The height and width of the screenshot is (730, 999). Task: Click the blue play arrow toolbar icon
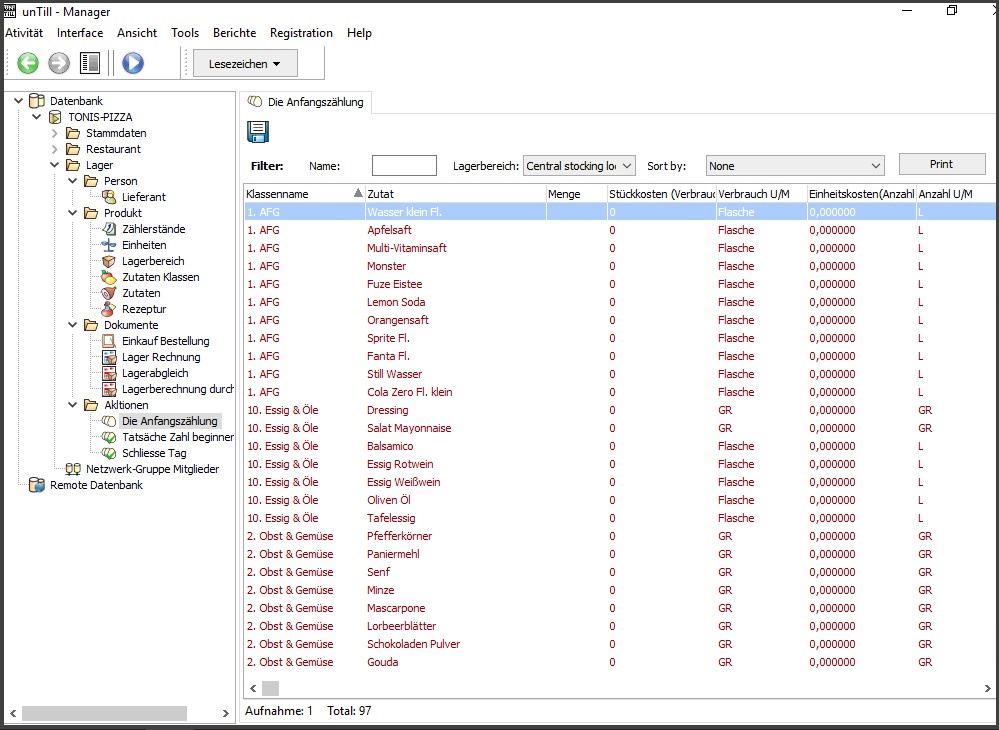[x=133, y=63]
